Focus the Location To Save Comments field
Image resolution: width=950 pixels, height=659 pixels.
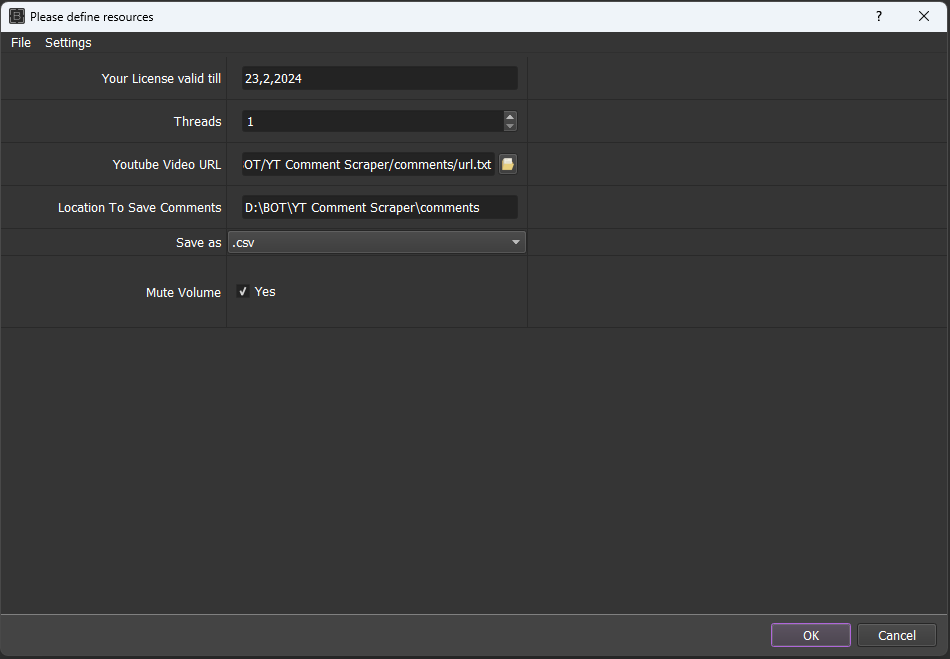379,208
